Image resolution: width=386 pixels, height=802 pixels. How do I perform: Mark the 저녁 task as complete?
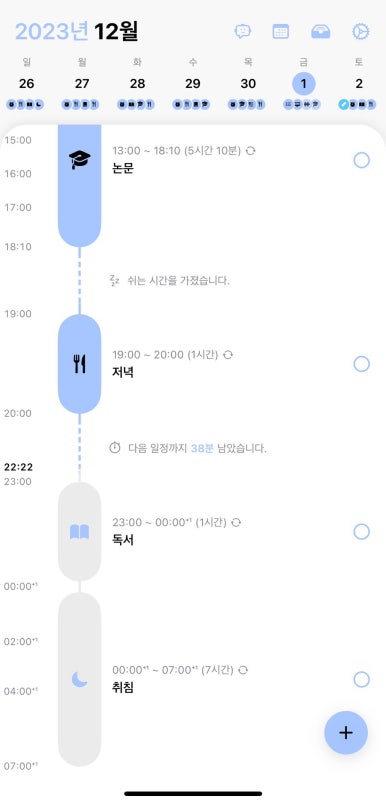[361, 364]
